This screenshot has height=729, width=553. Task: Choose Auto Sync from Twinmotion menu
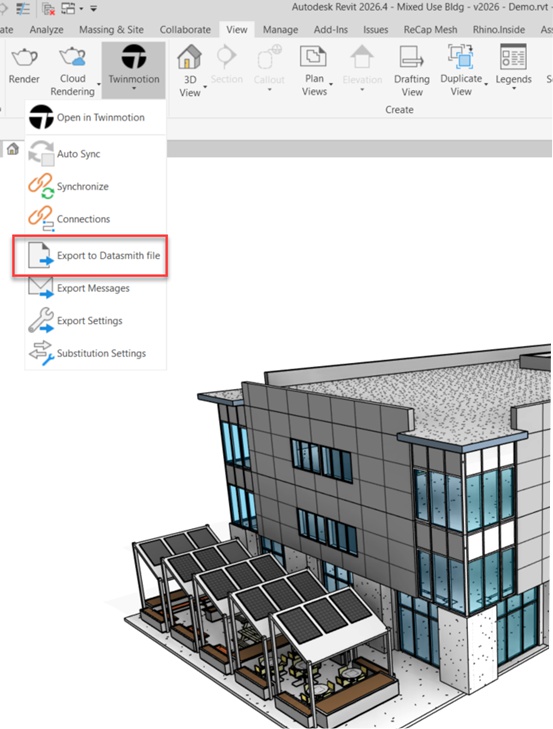[x=95, y=153]
